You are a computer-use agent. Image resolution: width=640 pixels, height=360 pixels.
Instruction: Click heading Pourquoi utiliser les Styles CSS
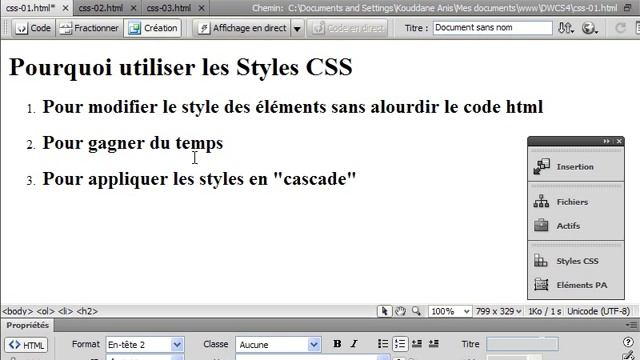coord(180,67)
